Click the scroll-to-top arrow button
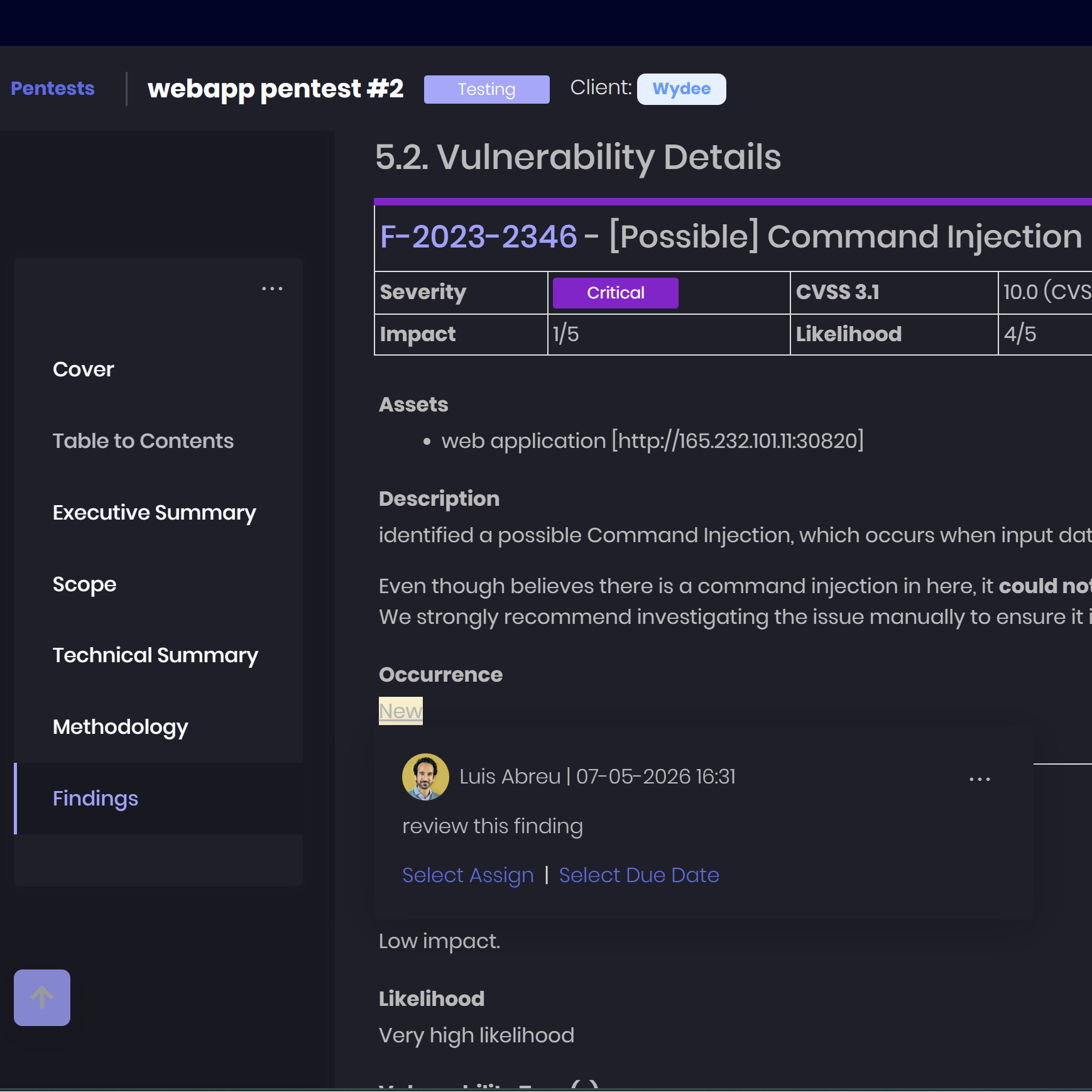The width and height of the screenshot is (1092, 1092). coord(42,998)
